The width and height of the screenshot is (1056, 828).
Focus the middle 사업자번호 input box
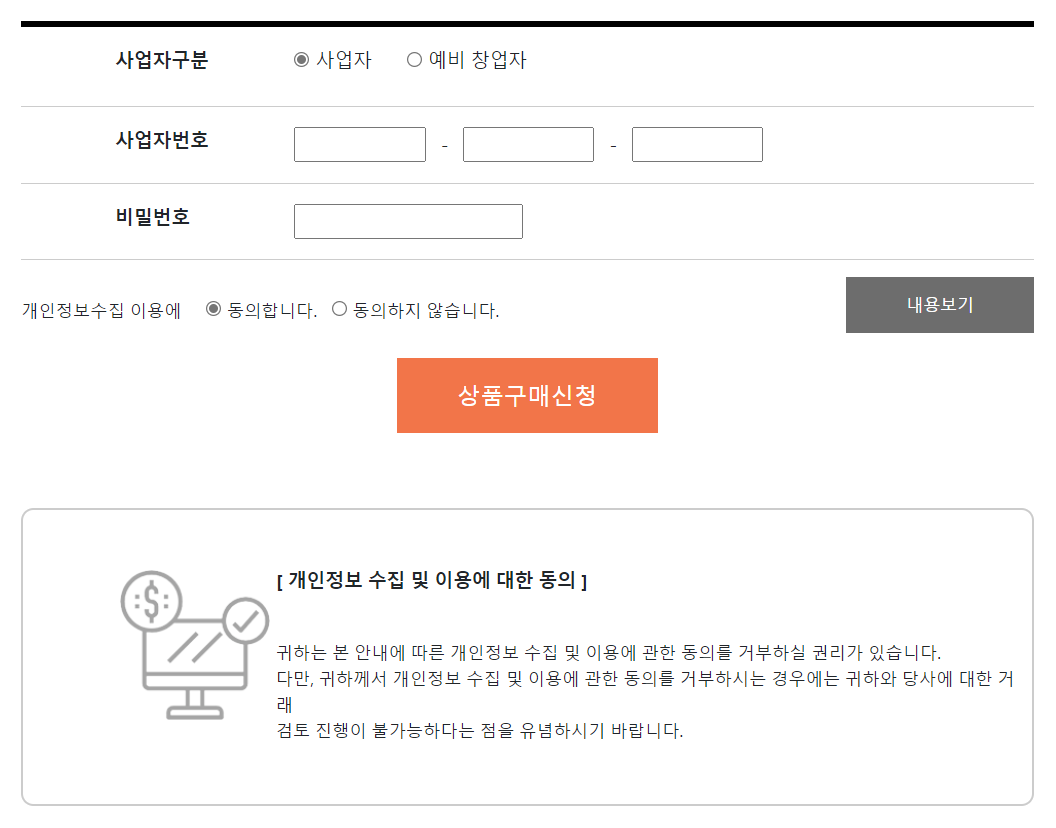(x=528, y=145)
